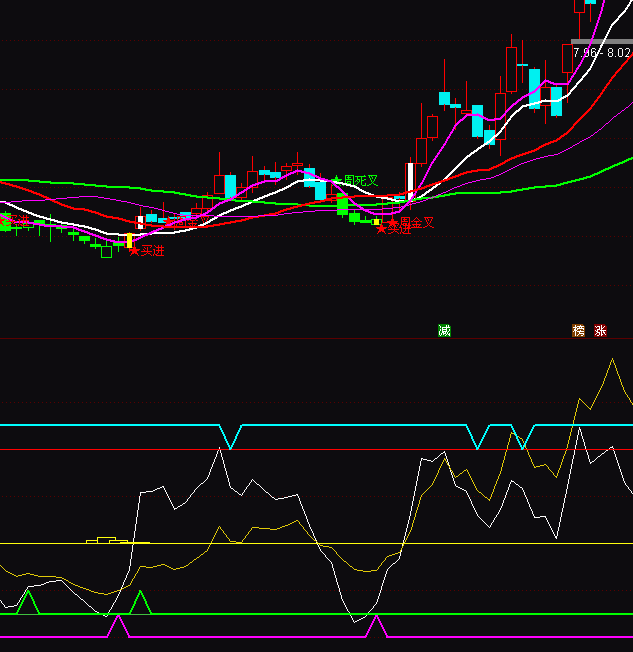633x652 pixels.
Task: Click the green 减 badge icon
Action: [444, 330]
